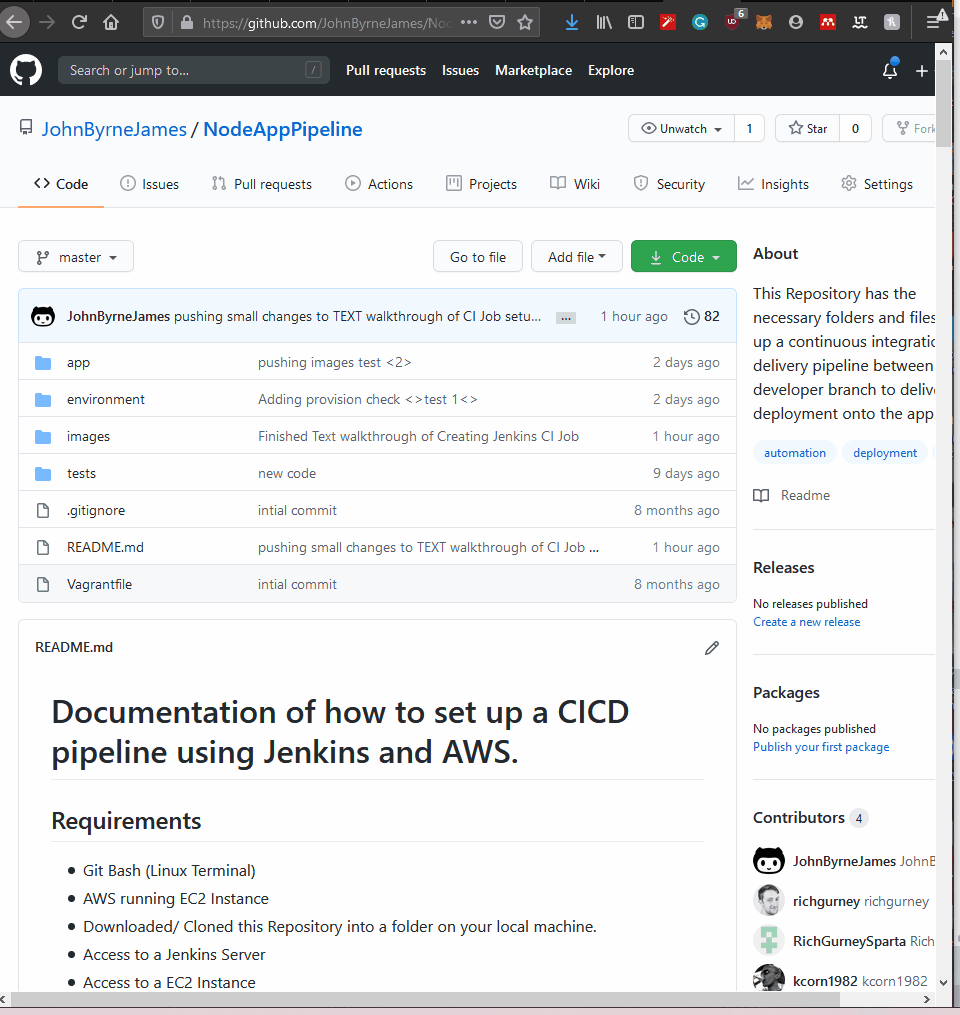
Task: Go to browser home icon
Action: point(111,23)
